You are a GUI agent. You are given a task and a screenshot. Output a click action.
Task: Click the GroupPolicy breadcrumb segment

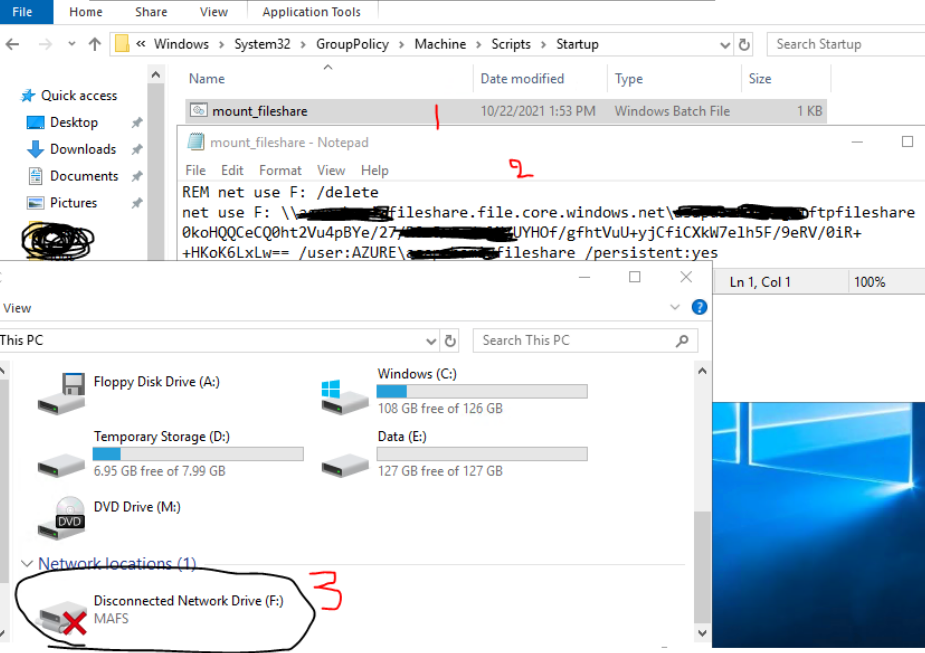(352, 44)
